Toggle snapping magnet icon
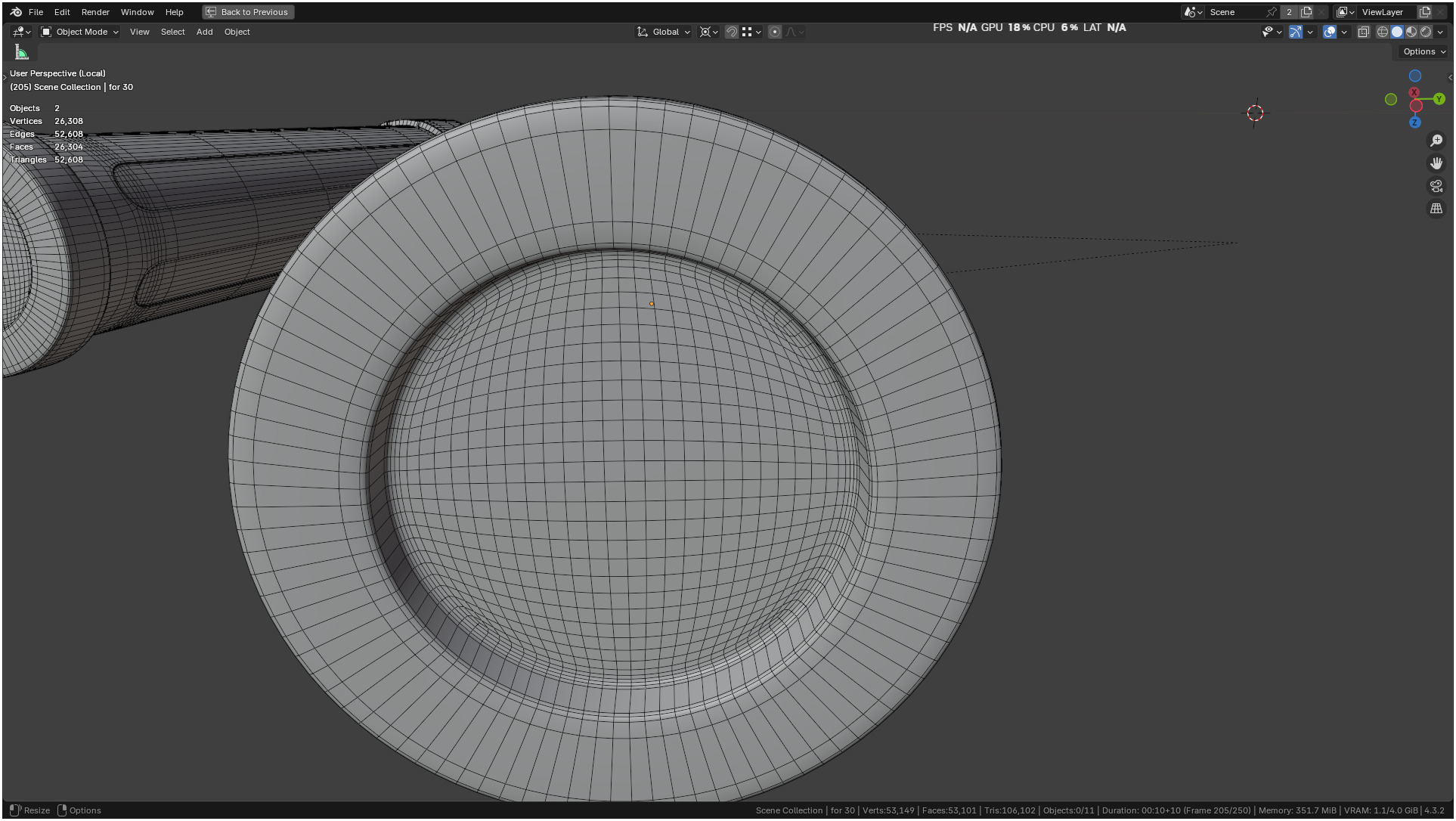The height and width of the screenshot is (821, 1456). point(731,32)
